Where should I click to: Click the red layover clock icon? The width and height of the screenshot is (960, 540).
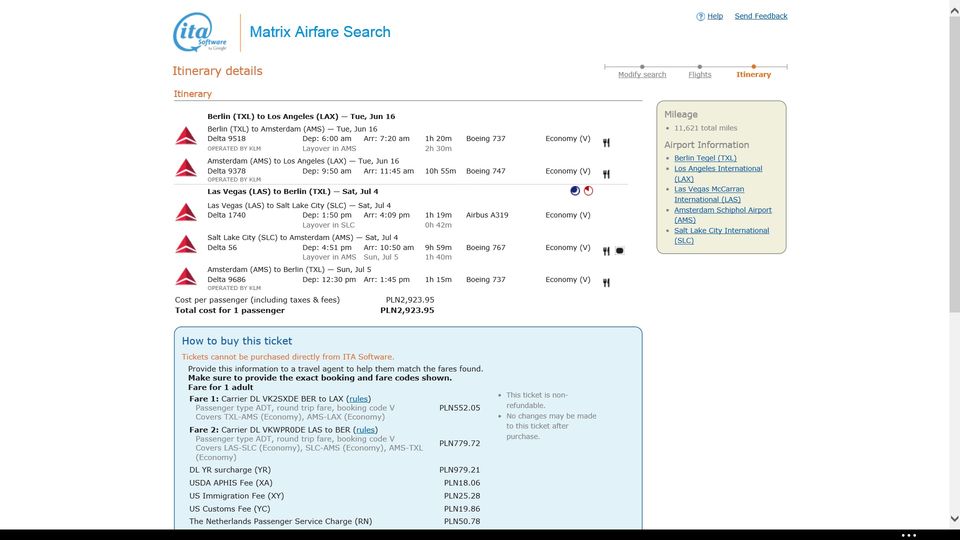(588, 191)
